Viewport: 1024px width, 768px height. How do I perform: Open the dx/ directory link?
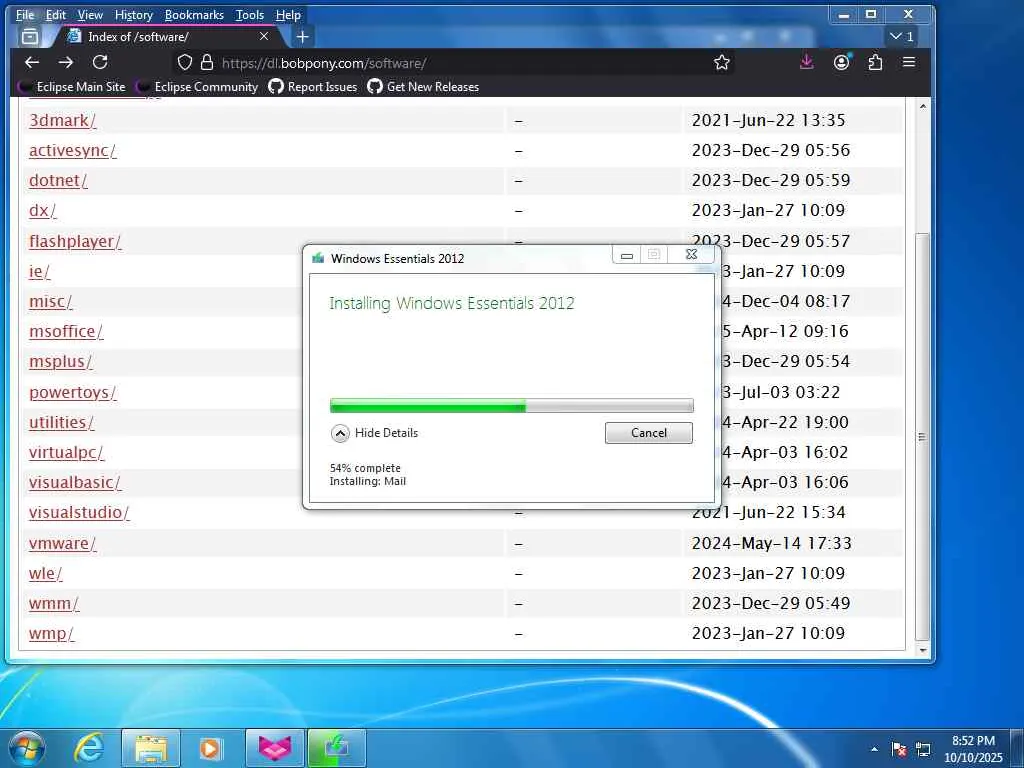tap(42, 211)
